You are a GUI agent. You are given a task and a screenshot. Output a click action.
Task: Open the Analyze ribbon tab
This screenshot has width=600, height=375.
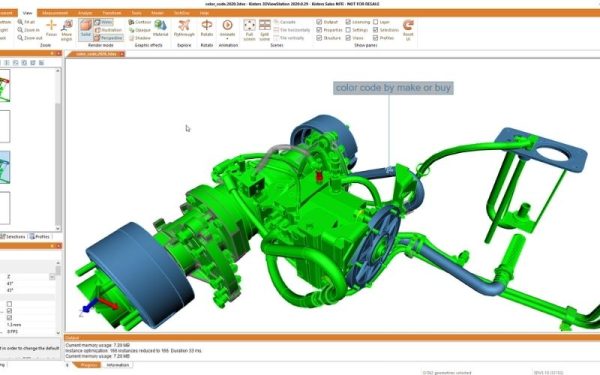click(x=85, y=13)
